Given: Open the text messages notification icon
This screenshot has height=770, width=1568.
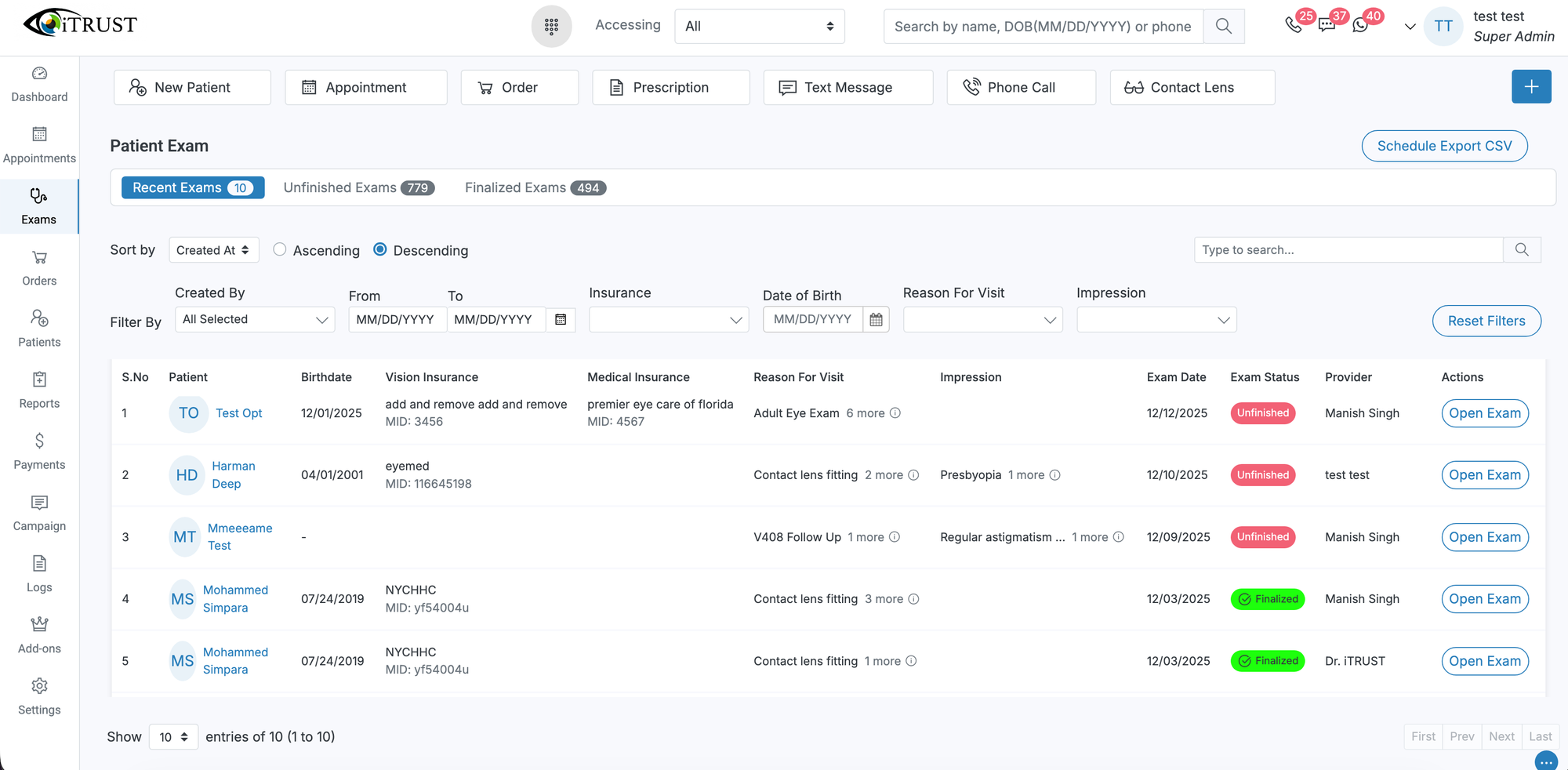Looking at the screenshot, I should pyautogui.click(x=1327, y=25).
